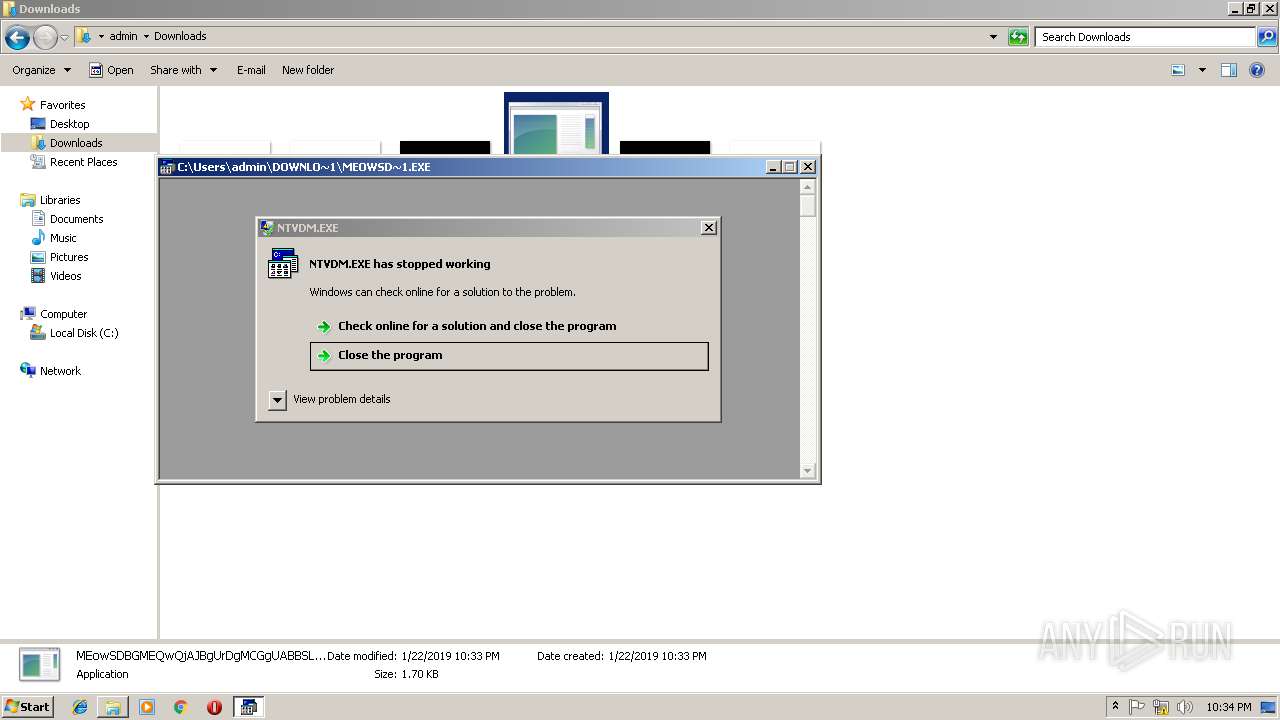
Task: Click the Size 1.70 KB value
Action: coord(419,674)
